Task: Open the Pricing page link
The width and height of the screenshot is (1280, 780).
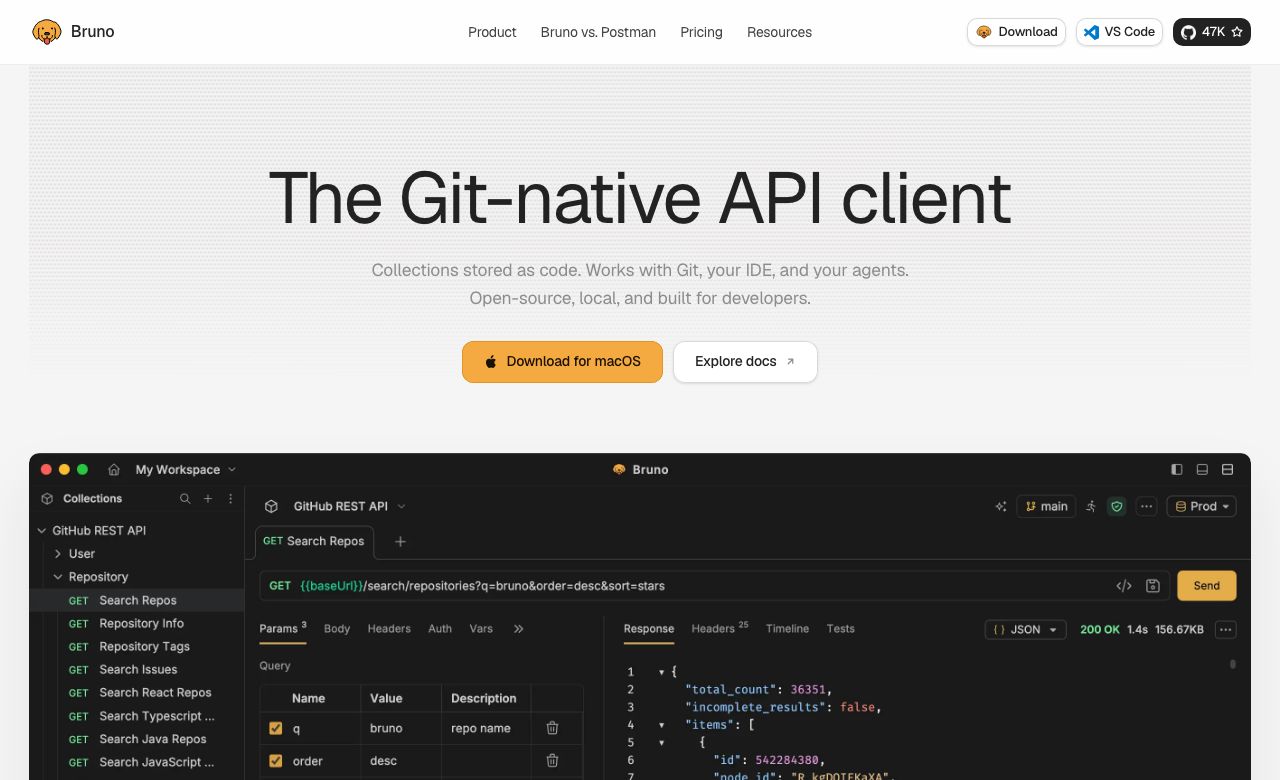Action: pyautogui.click(x=701, y=32)
